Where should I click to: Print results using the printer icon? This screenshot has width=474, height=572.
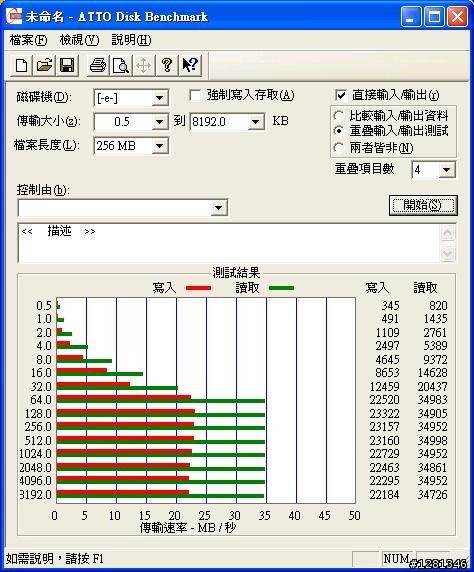pos(98,66)
